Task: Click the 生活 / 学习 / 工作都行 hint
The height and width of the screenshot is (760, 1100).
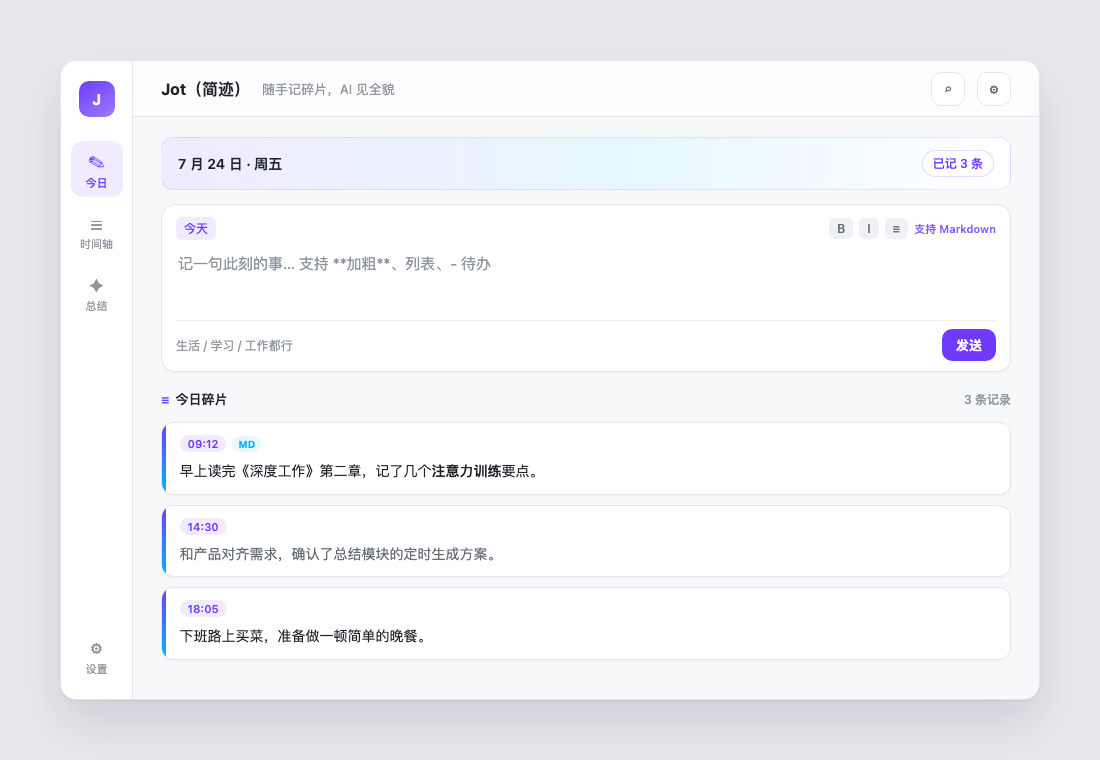Action: (x=234, y=345)
